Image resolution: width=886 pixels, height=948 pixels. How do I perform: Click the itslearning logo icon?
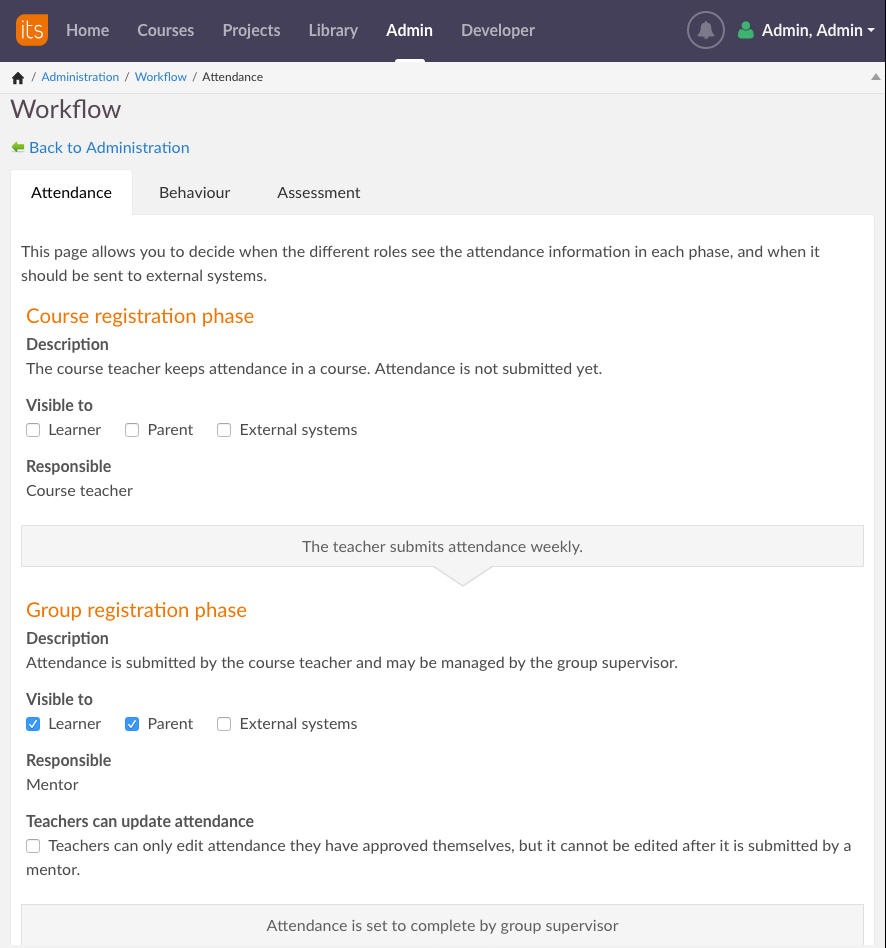click(x=31, y=30)
